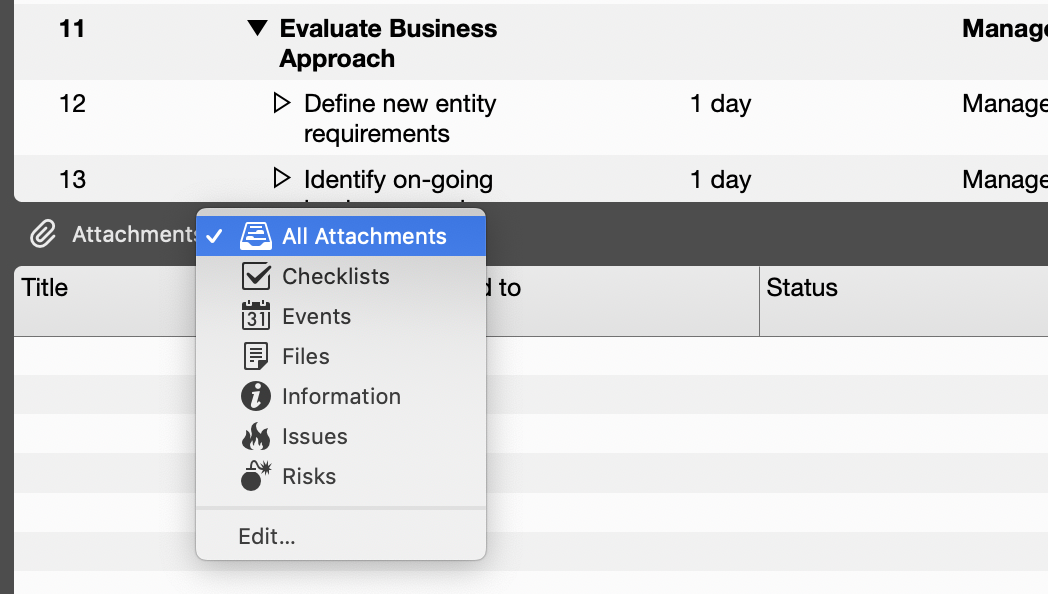
Task: Select task row number 12
Action: click(x=72, y=104)
